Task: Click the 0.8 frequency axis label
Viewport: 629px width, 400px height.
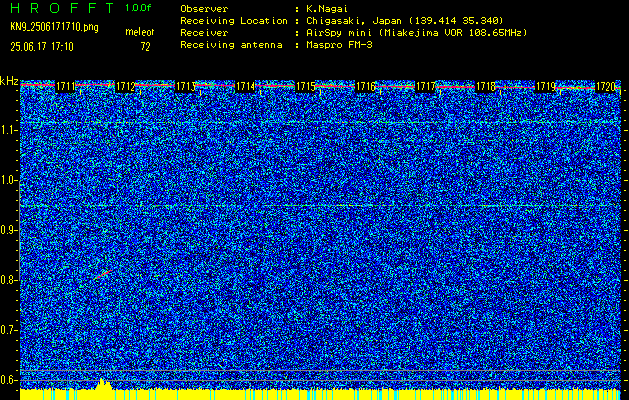Action: click(8, 280)
